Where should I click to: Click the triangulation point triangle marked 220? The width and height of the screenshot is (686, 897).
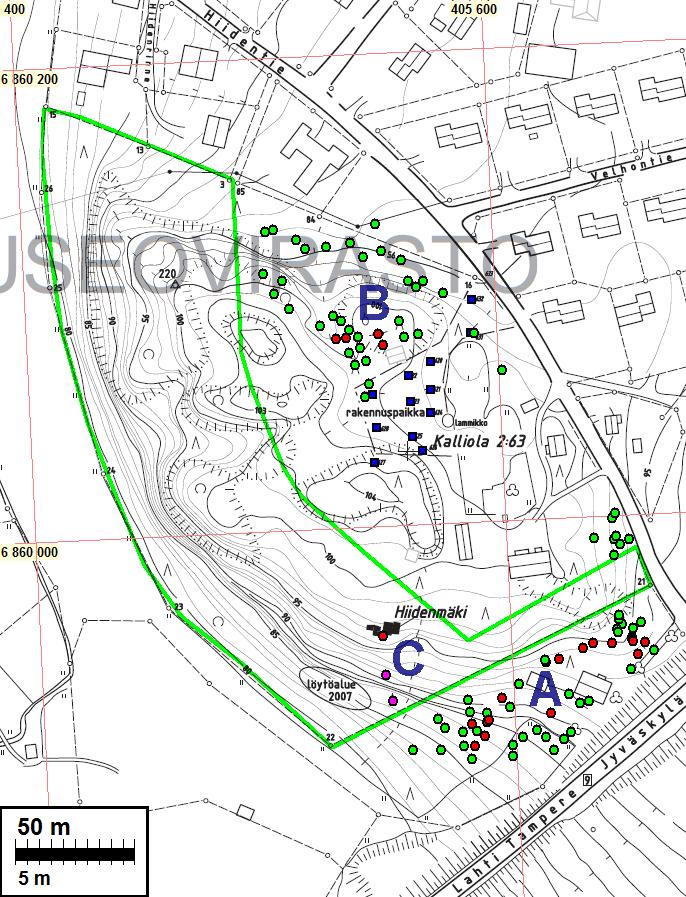[176, 283]
